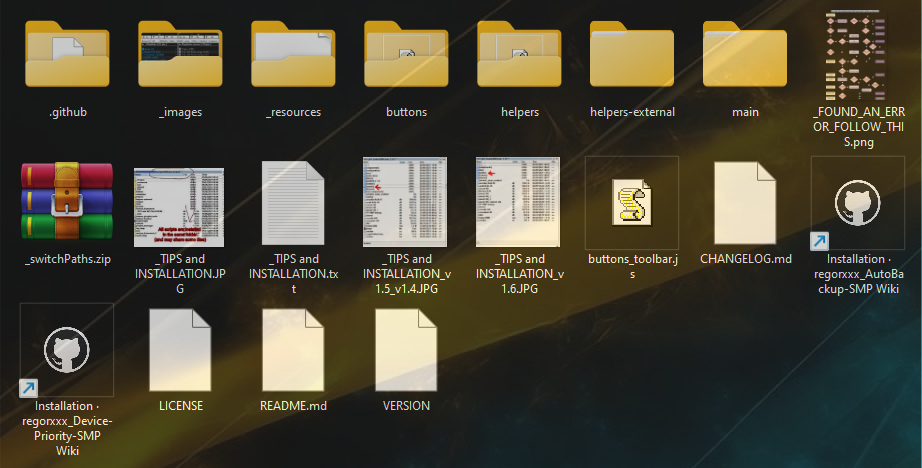
Task: Click the "_switchPaths.zip" file name
Action: click(68, 259)
